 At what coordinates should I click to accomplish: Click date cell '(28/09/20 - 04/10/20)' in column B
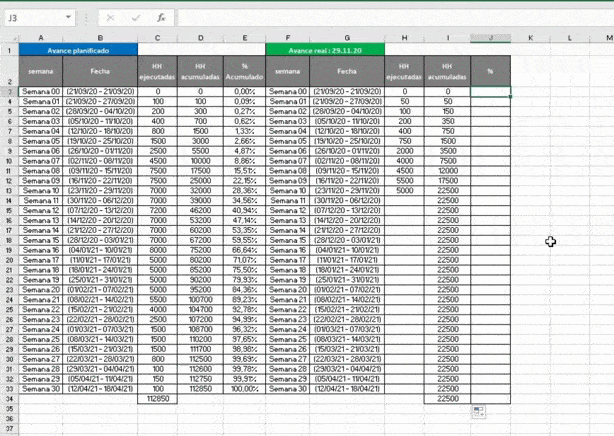(x=100, y=111)
